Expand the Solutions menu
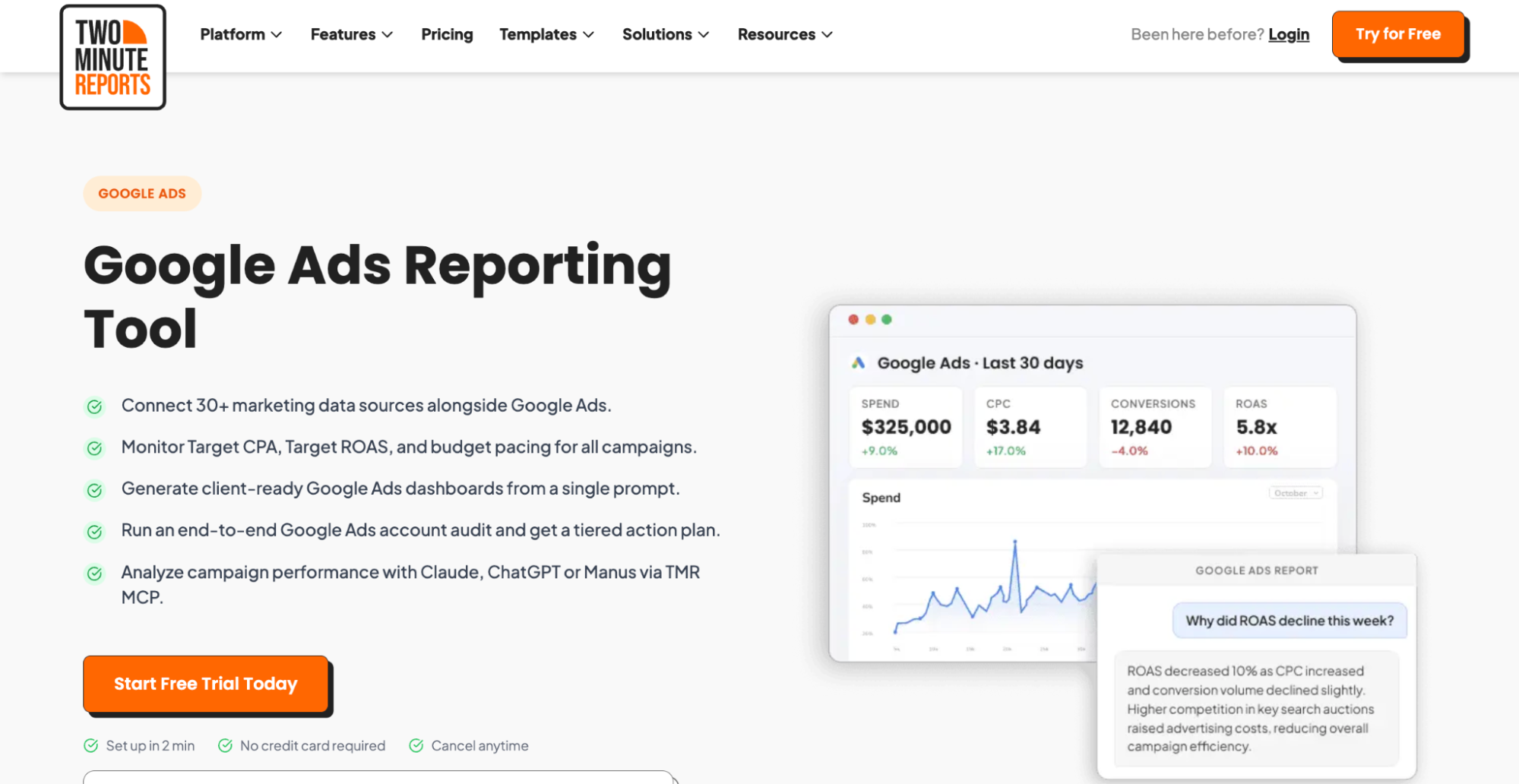The width and height of the screenshot is (1519, 784). tap(666, 34)
